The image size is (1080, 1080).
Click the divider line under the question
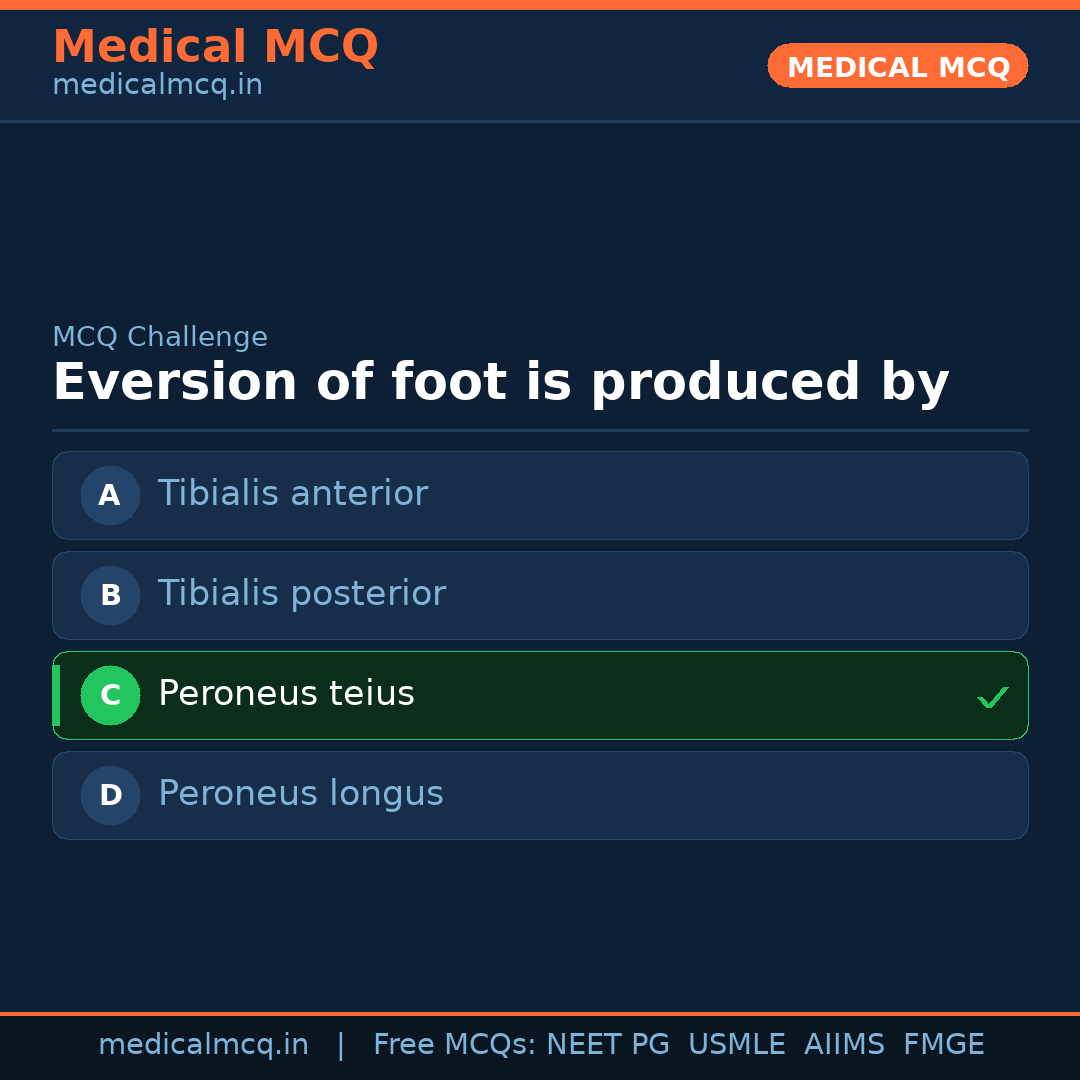tap(540, 430)
